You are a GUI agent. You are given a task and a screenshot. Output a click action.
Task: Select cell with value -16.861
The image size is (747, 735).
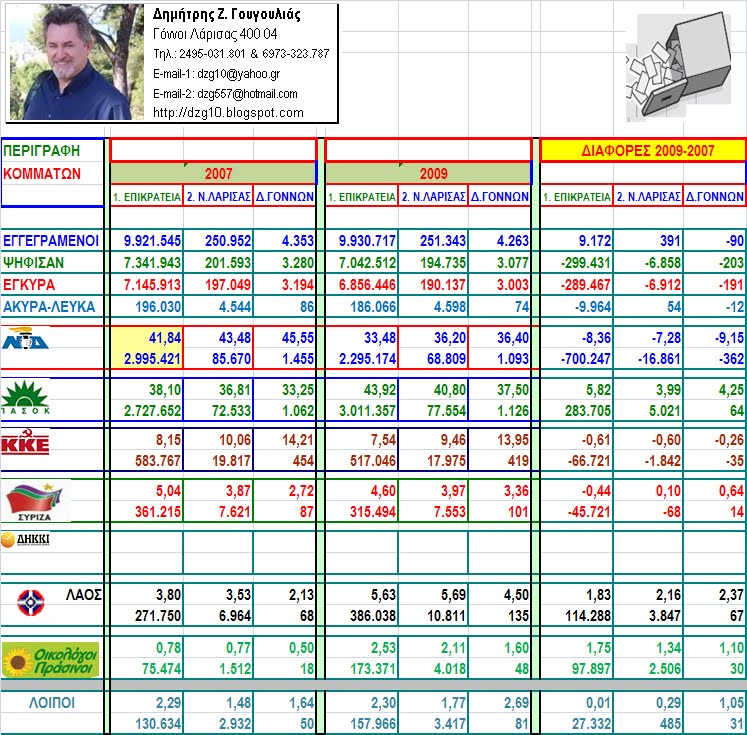pos(648,358)
